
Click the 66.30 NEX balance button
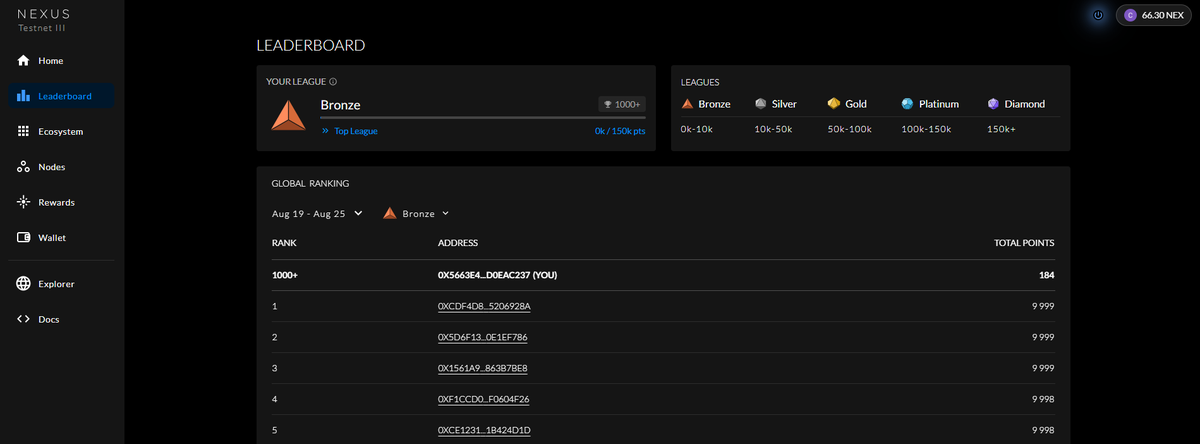click(x=1154, y=15)
